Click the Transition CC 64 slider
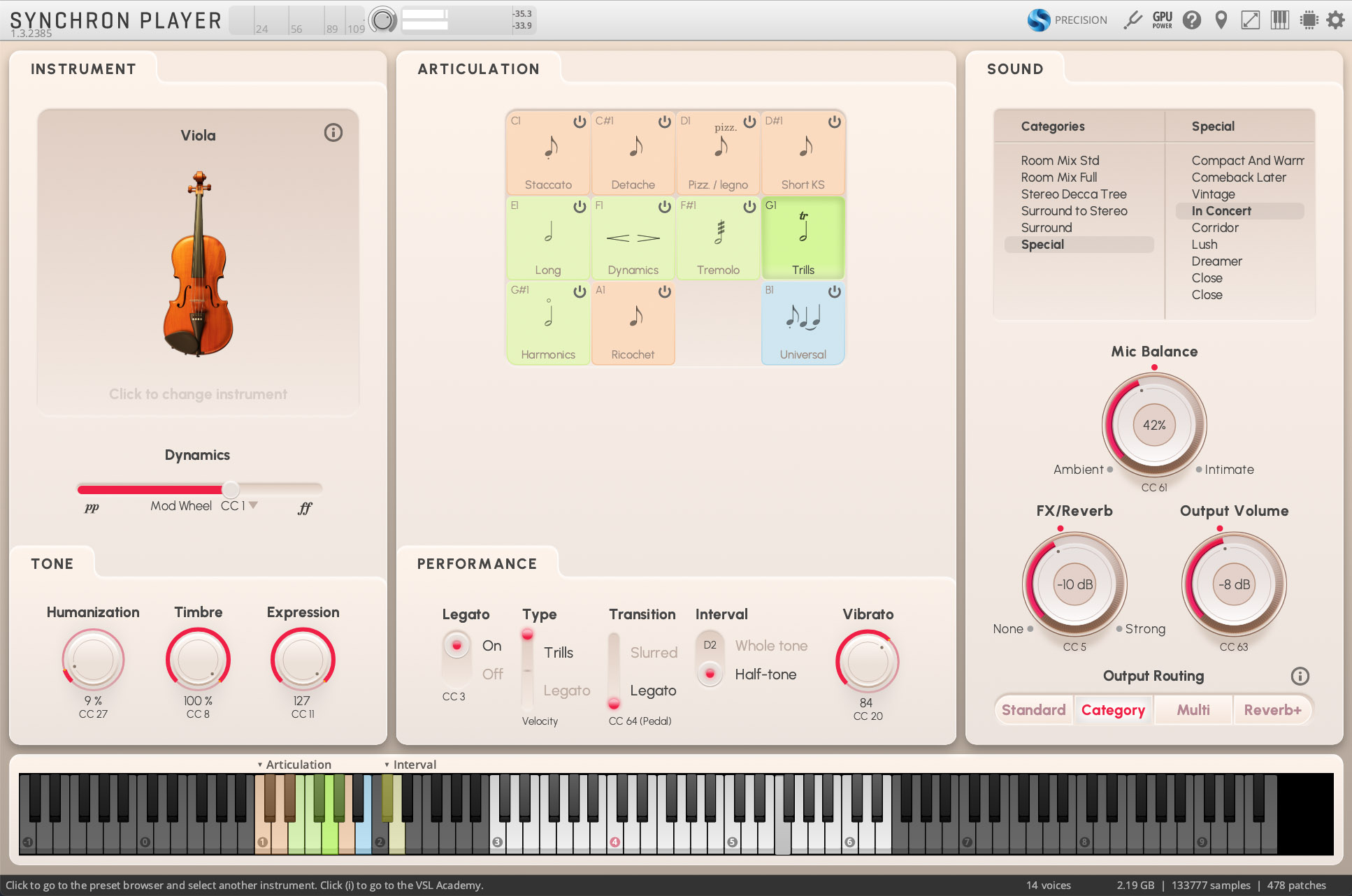This screenshot has width=1352, height=896. coord(614,671)
